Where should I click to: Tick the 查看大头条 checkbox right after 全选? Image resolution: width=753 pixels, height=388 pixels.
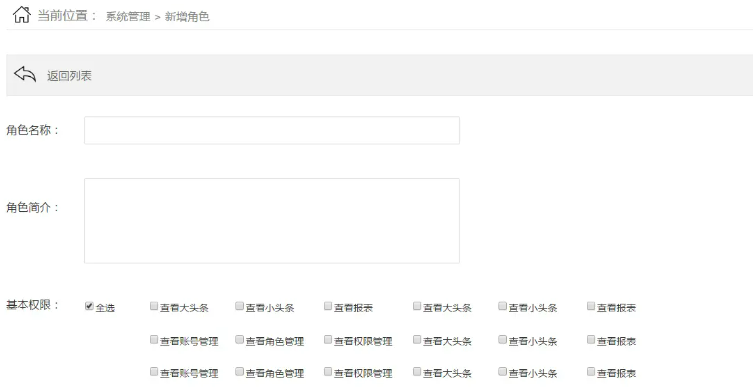click(x=154, y=306)
